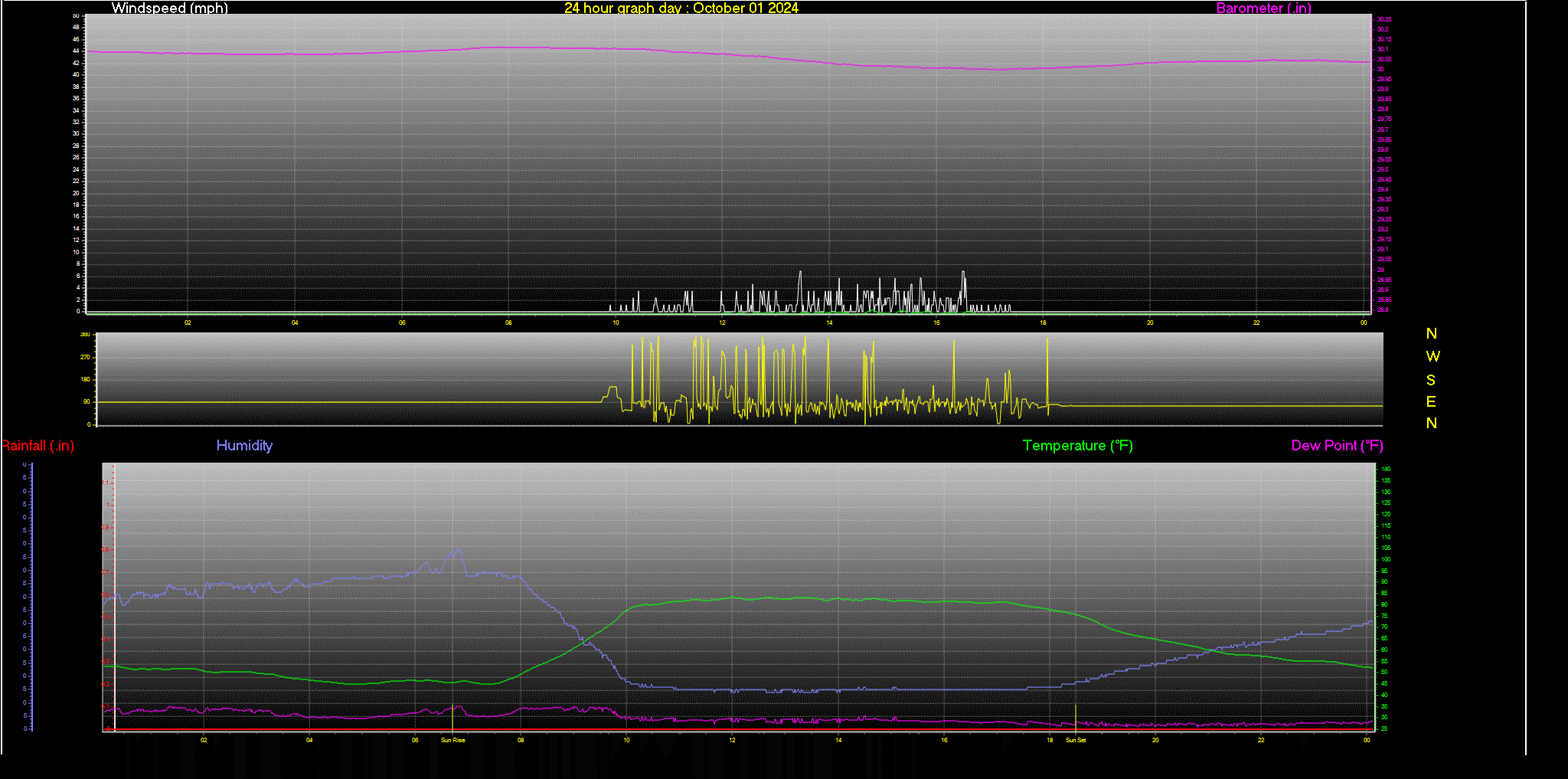Click the white vertical cursor line in lower chart
The width and height of the screenshot is (1568, 779).
(x=114, y=597)
